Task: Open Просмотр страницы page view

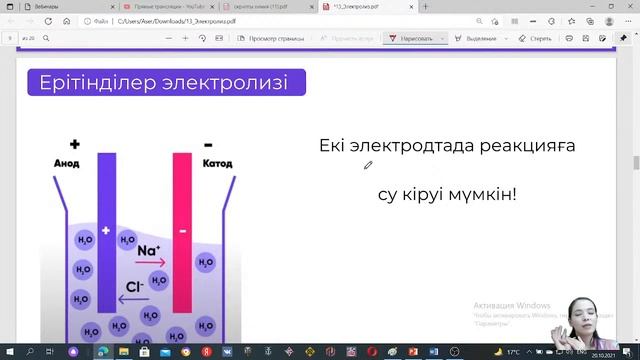Action: [271, 38]
